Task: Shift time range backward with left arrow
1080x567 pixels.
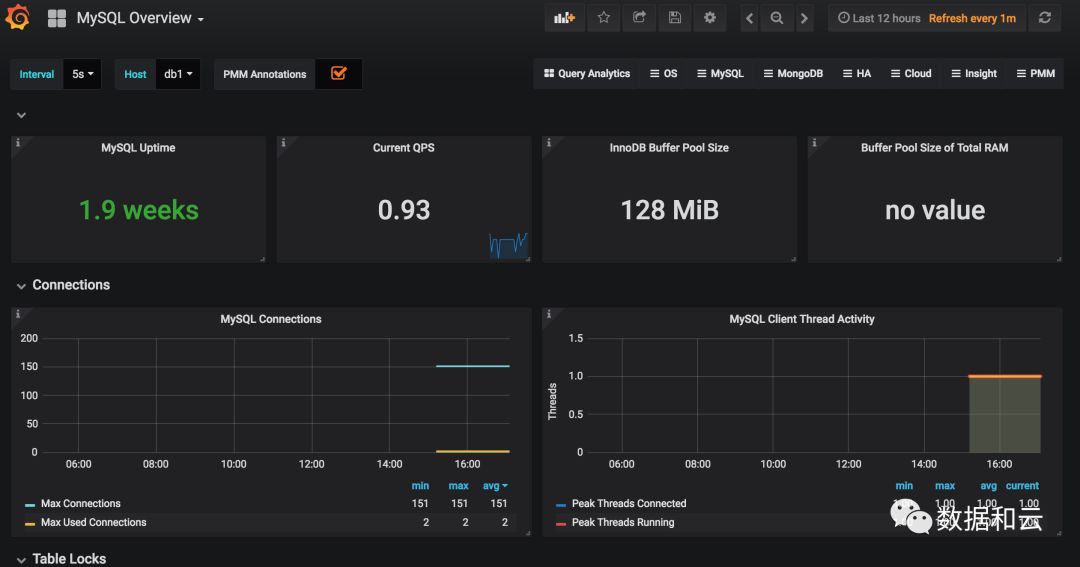Action: click(749, 19)
